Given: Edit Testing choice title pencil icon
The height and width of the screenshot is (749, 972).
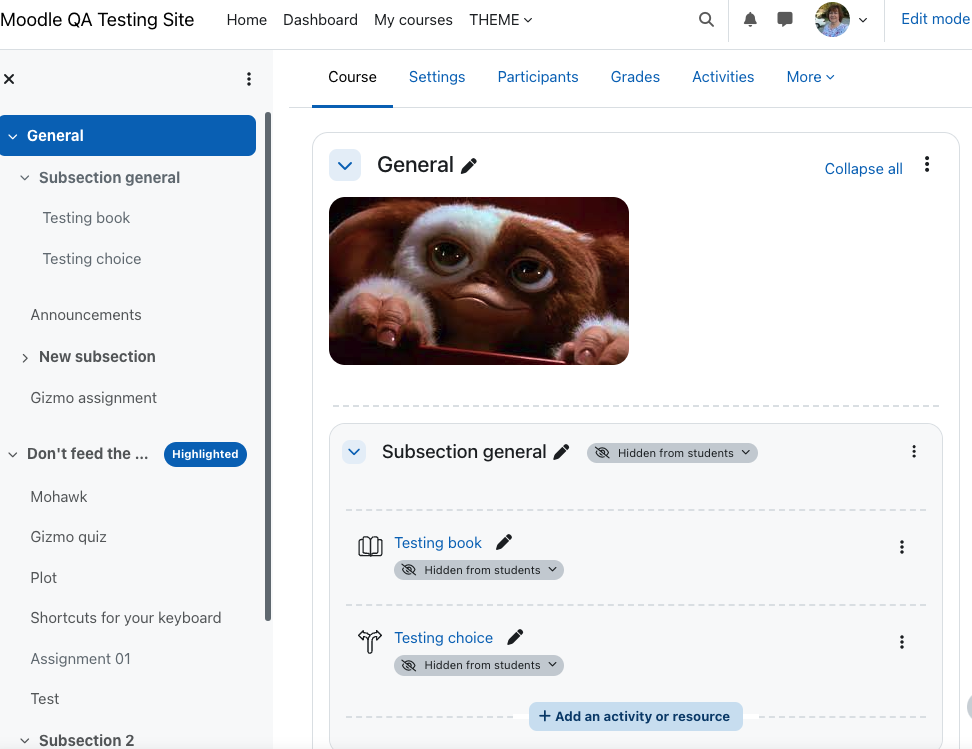Looking at the screenshot, I should (x=515, y=637).
